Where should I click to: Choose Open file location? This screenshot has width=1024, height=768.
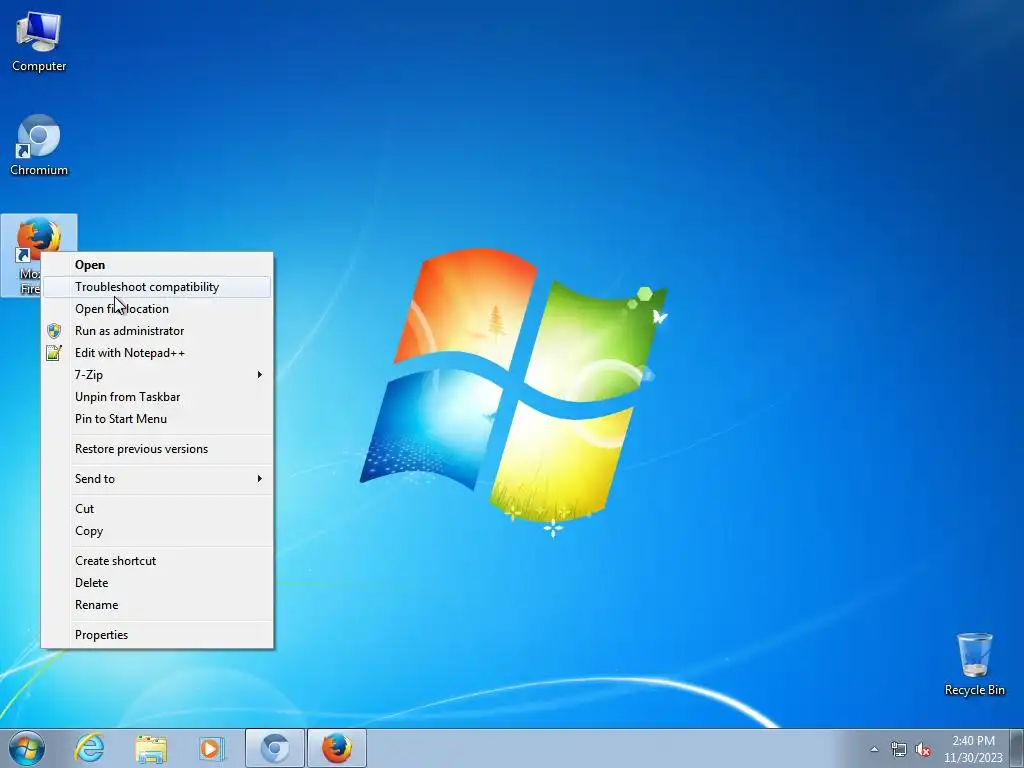pyautogui.click(x=157, y=309)
